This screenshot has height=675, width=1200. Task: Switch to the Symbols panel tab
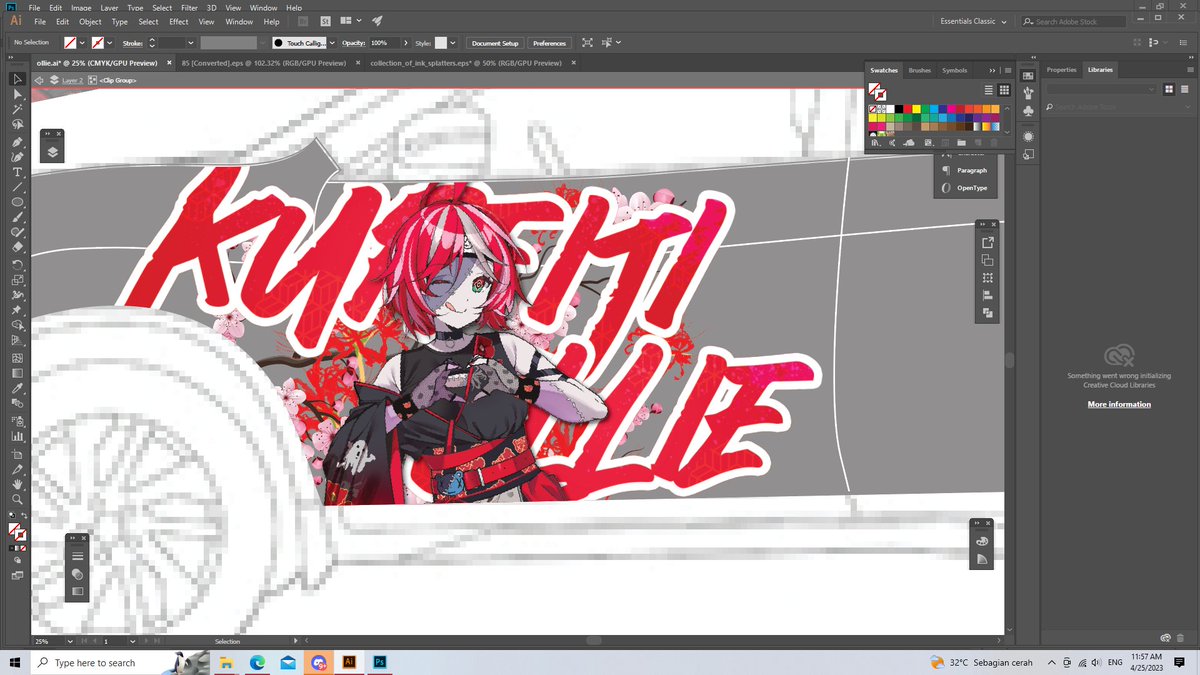[954, 71]
